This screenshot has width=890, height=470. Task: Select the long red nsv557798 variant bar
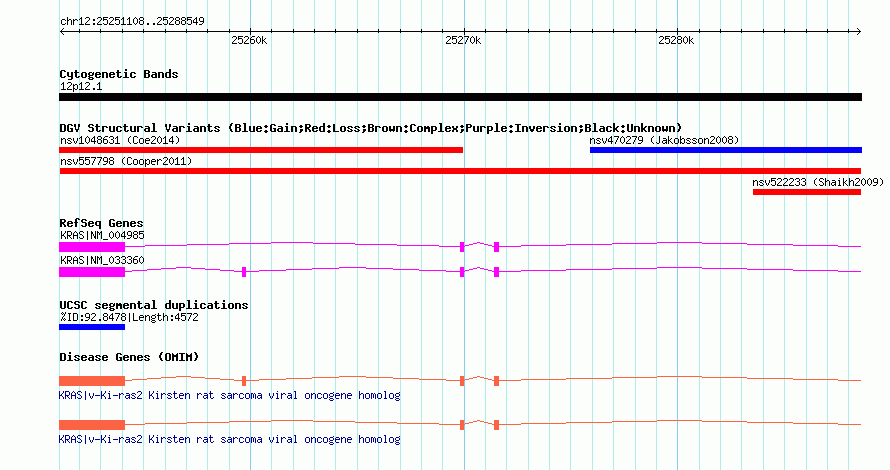click(460, 171)
